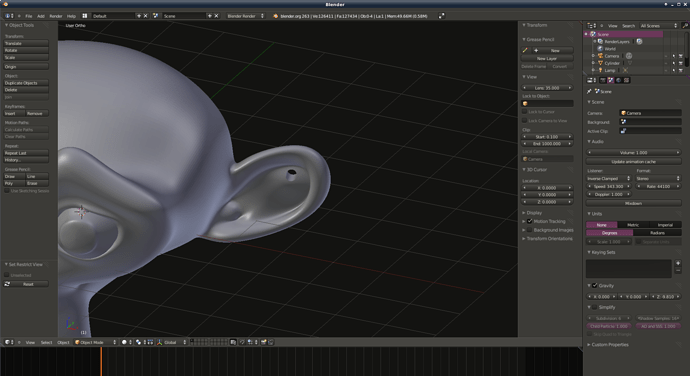Select the Render properties tab icon
Viewport: 690px width, 376px height.
click(x=603, y=80)
